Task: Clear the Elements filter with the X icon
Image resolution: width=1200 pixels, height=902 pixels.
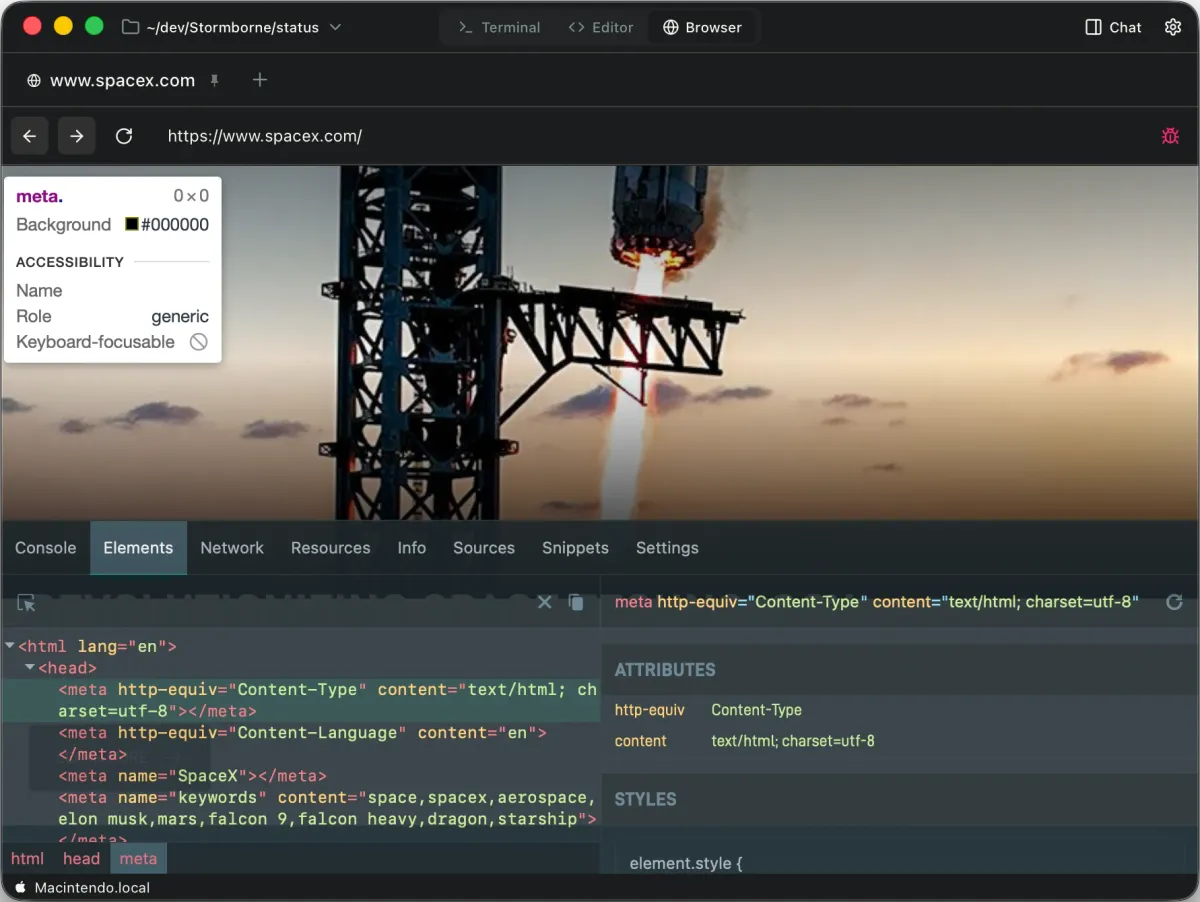Action: pos(544,602)
